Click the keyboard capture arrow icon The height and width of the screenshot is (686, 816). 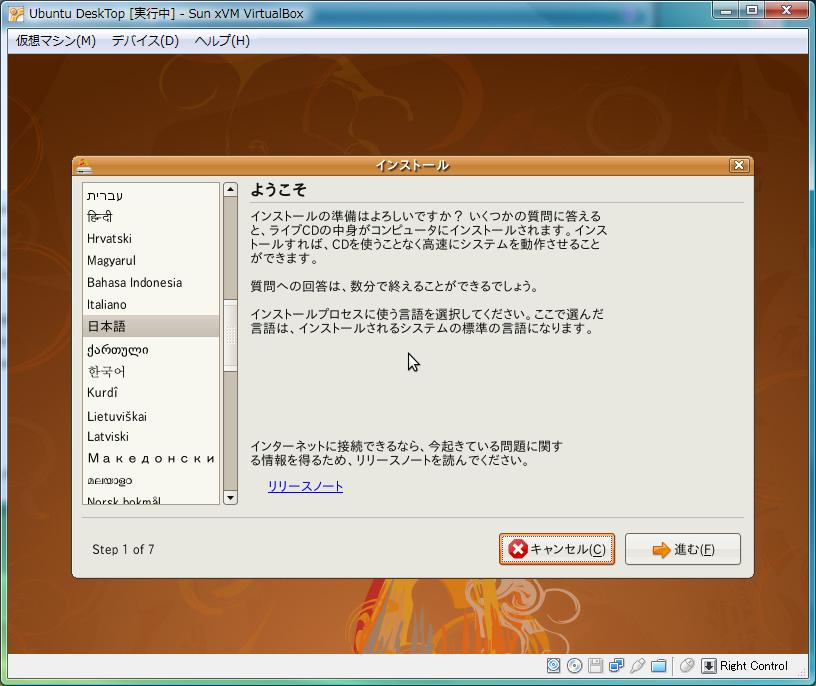pyautogui.click(x=708, y=665)
